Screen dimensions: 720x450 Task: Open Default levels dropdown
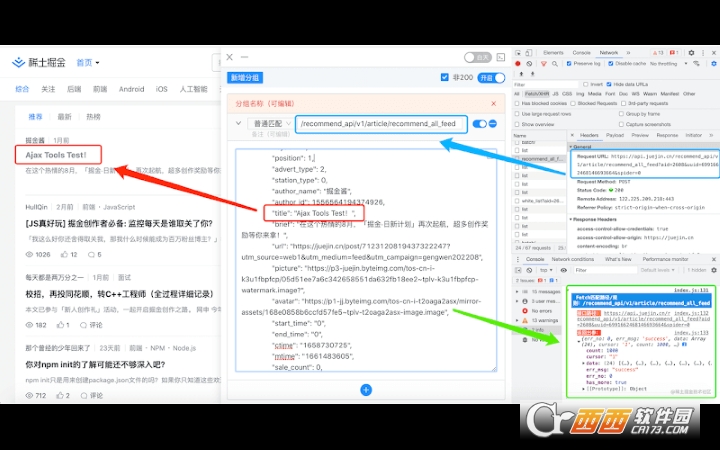coord(658,270)
